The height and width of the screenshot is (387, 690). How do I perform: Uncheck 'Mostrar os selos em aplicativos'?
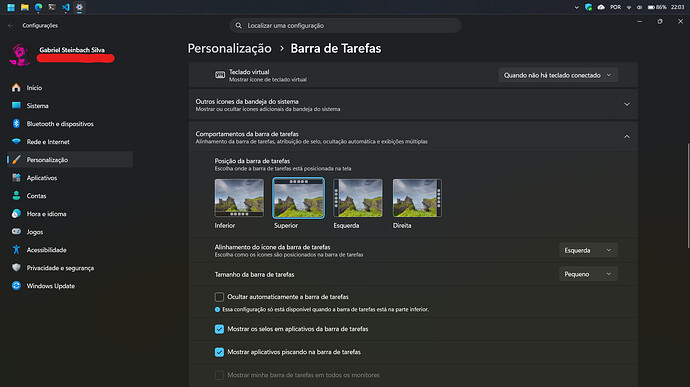[219, 329]
